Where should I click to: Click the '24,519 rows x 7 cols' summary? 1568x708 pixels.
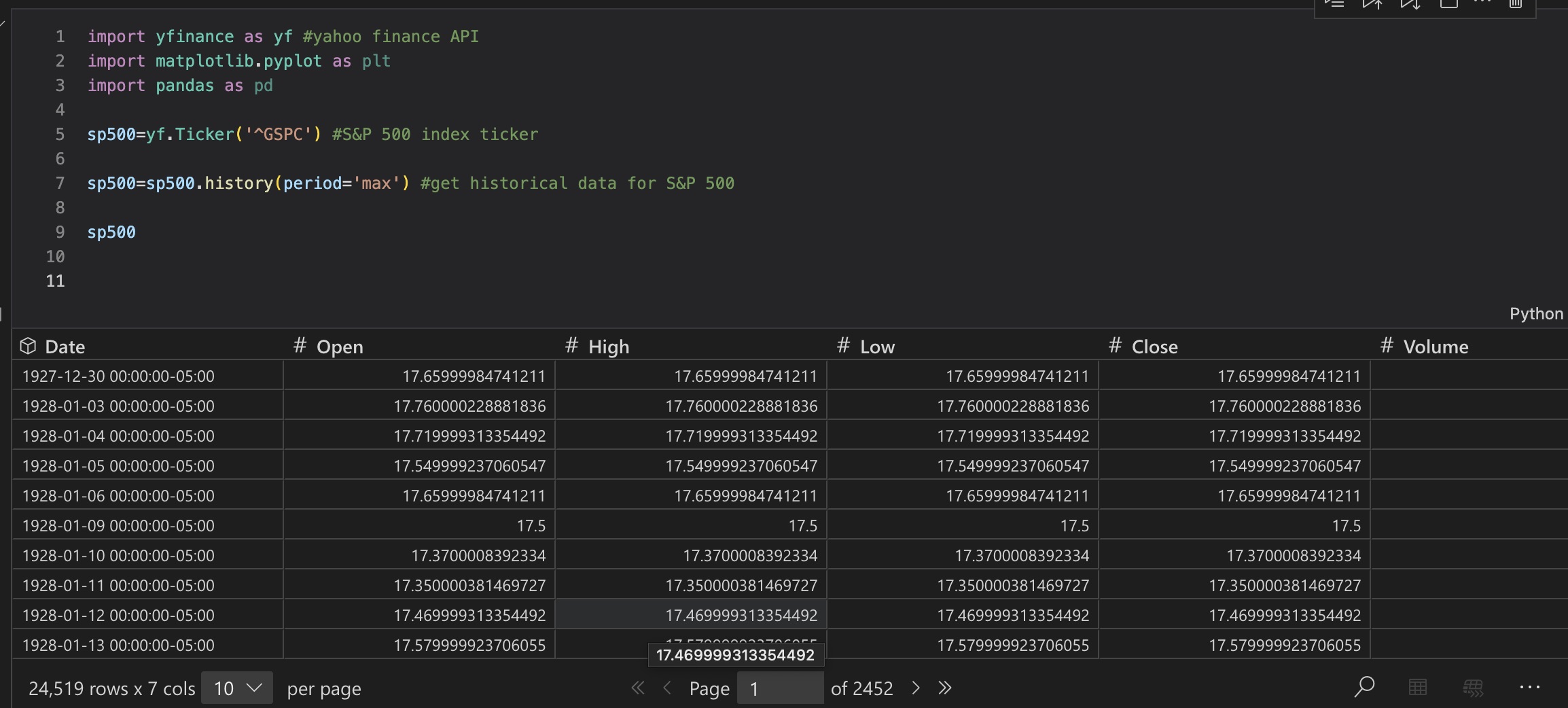tap(111, 688)
